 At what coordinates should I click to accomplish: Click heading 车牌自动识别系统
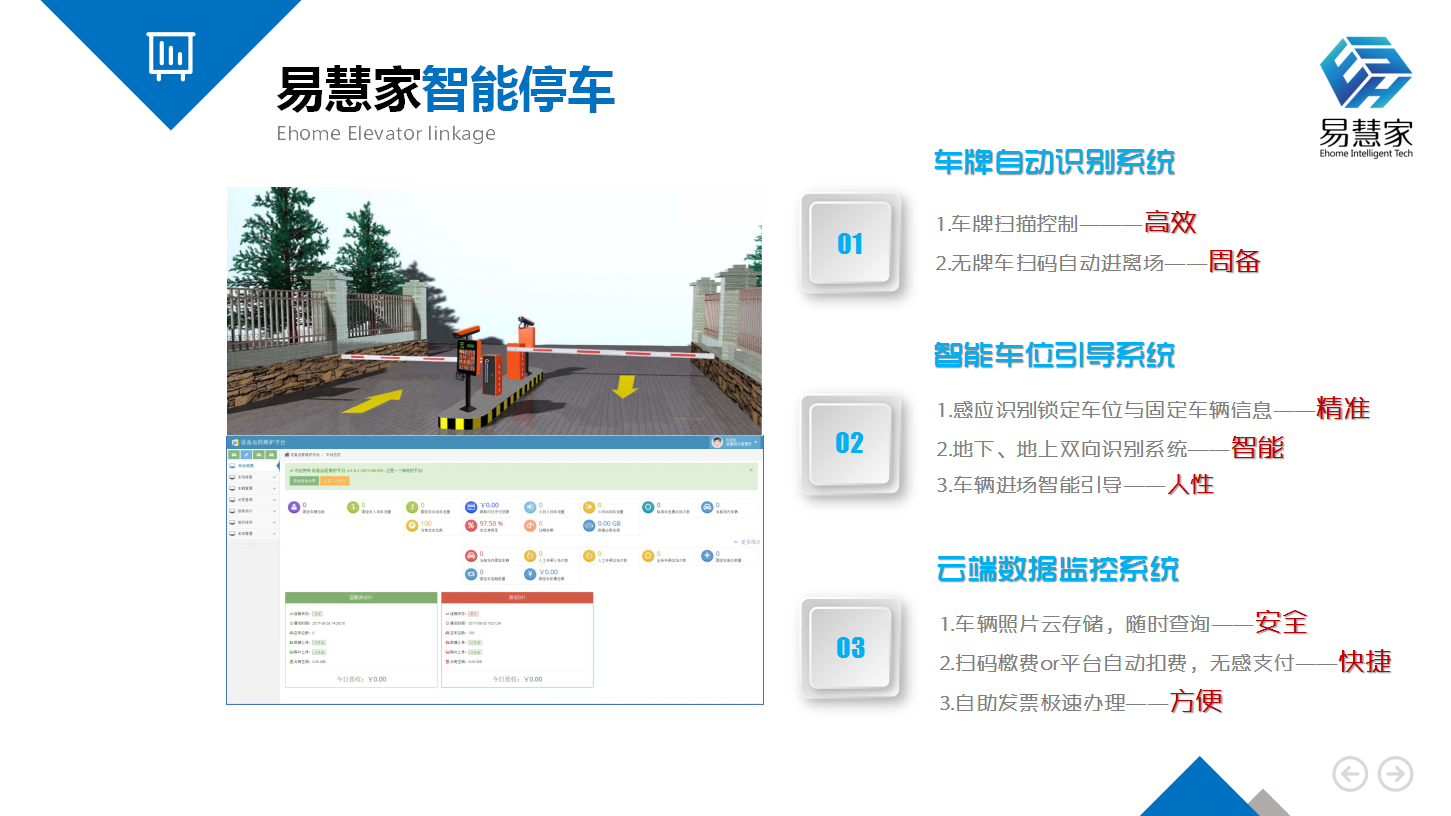pos(1055,162)
